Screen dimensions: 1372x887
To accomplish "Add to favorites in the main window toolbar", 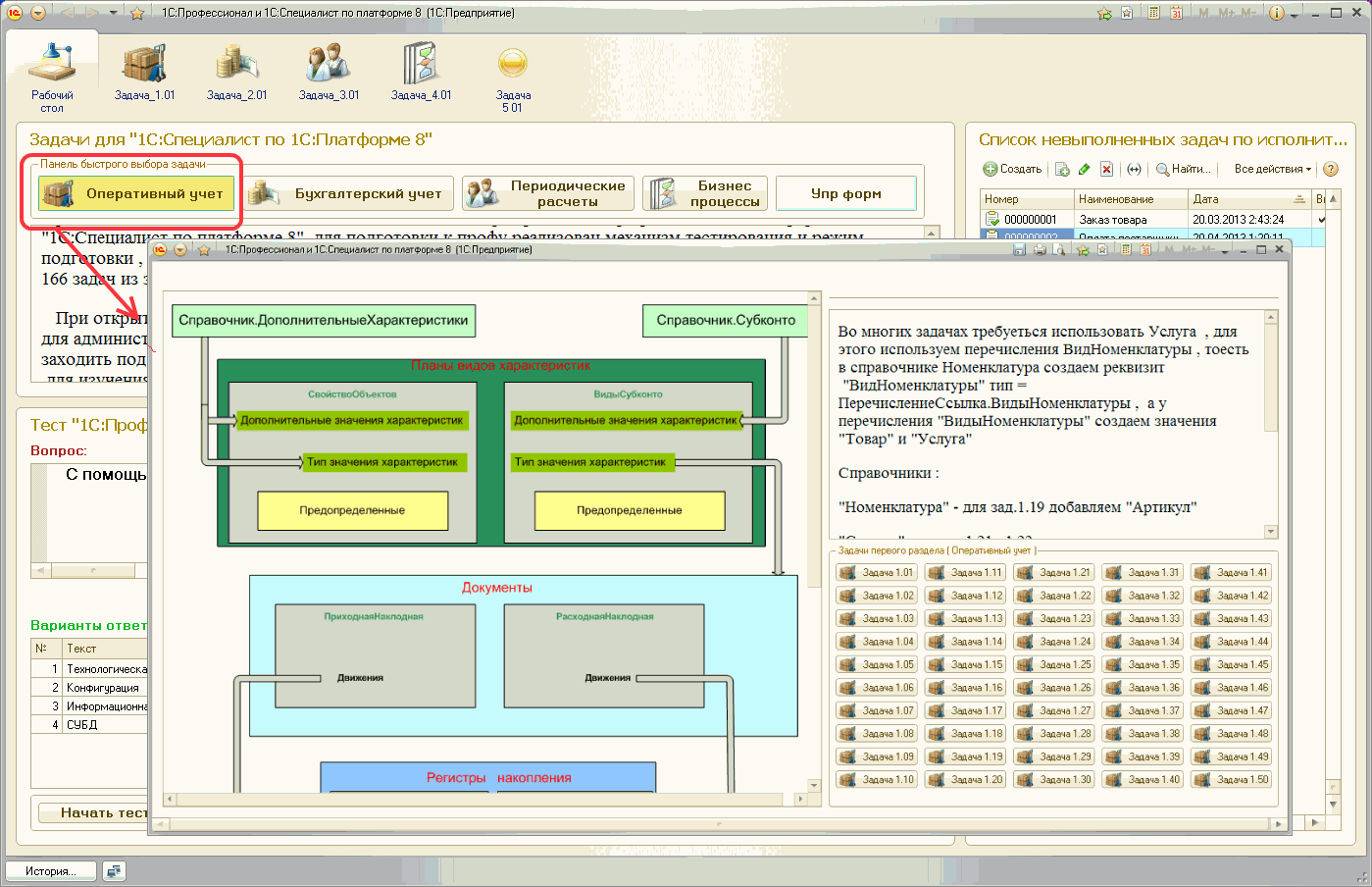I will (1105, 13).
